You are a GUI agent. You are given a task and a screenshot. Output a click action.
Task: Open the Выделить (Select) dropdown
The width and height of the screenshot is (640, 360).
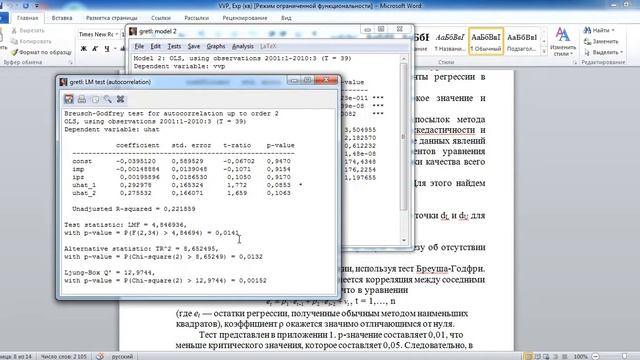(x=603, y=52)
